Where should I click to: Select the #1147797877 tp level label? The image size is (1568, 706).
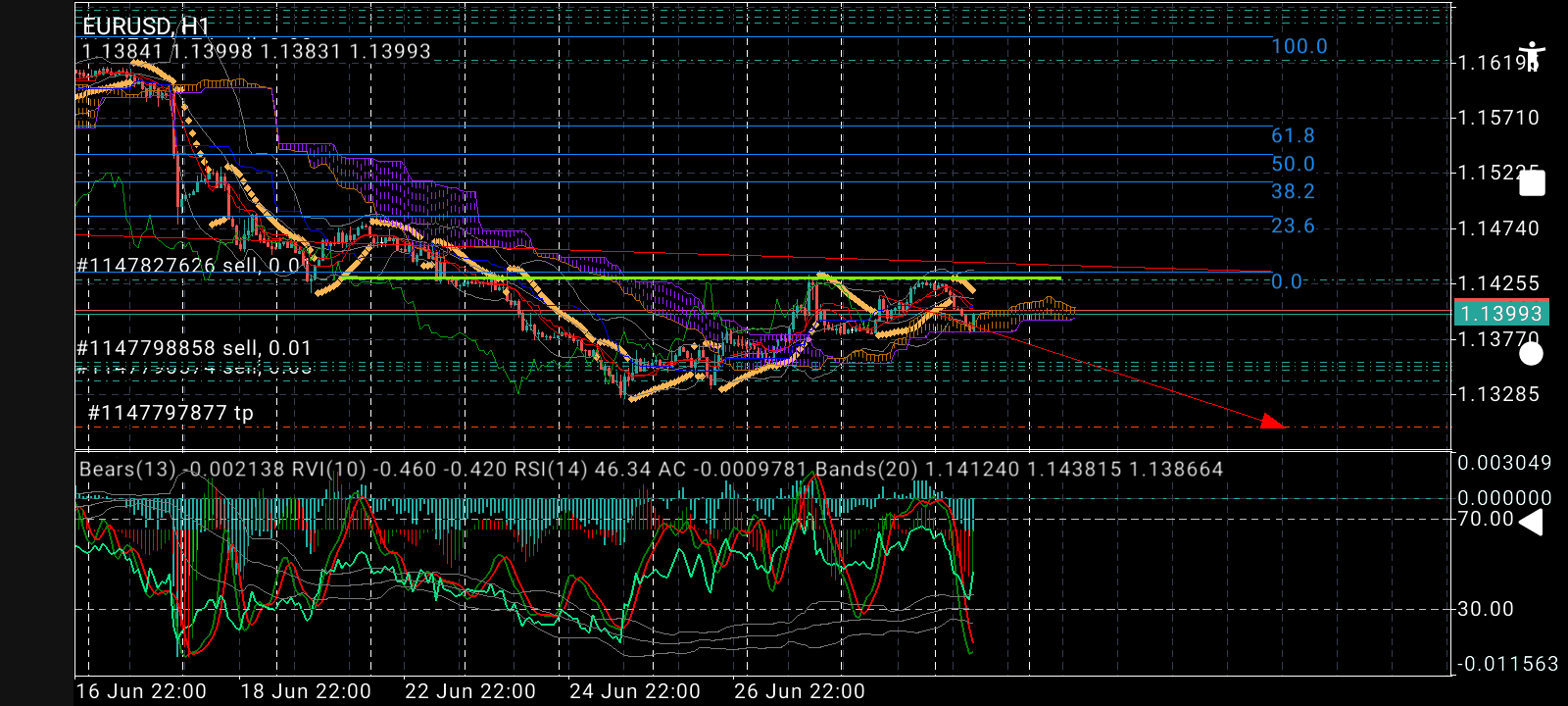click(171, 413)
